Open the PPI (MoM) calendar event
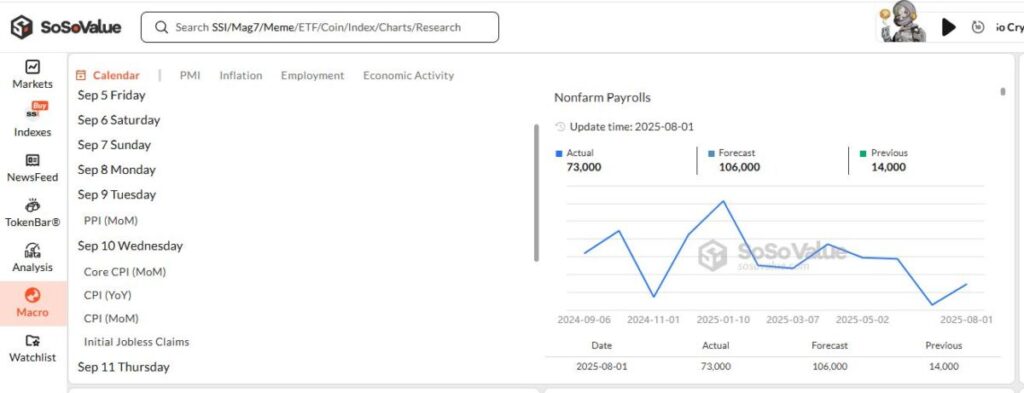 [x=111, y=221]
